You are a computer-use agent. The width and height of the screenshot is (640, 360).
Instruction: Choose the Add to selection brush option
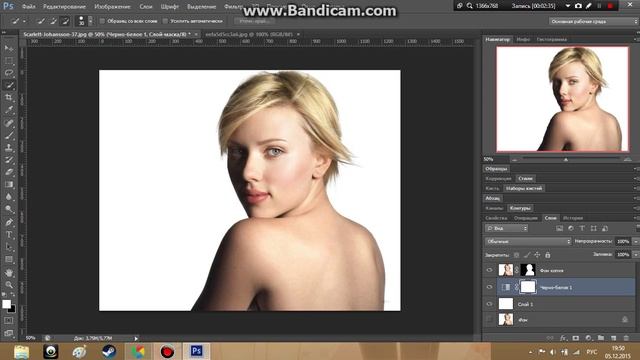point(53,21)
